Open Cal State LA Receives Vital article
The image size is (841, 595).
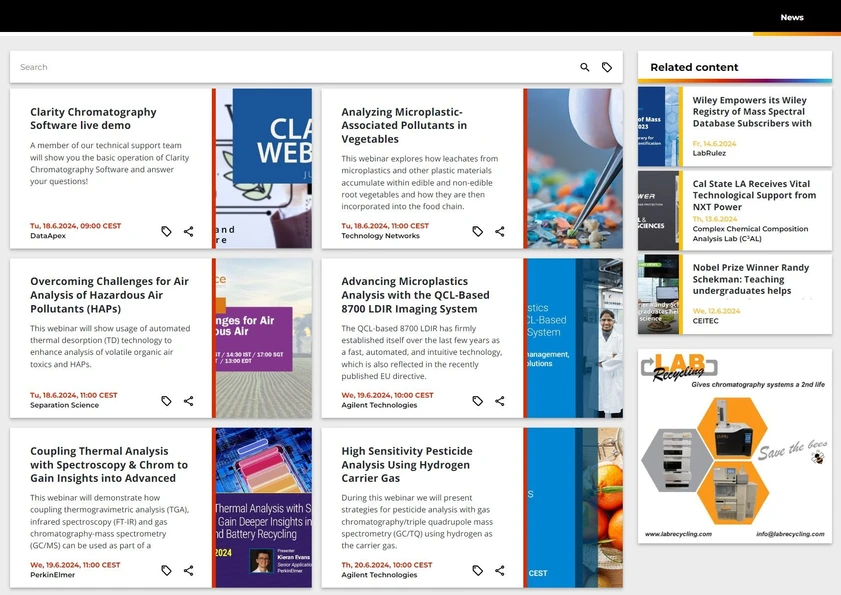pyautogui.click(x=754, y=195)
